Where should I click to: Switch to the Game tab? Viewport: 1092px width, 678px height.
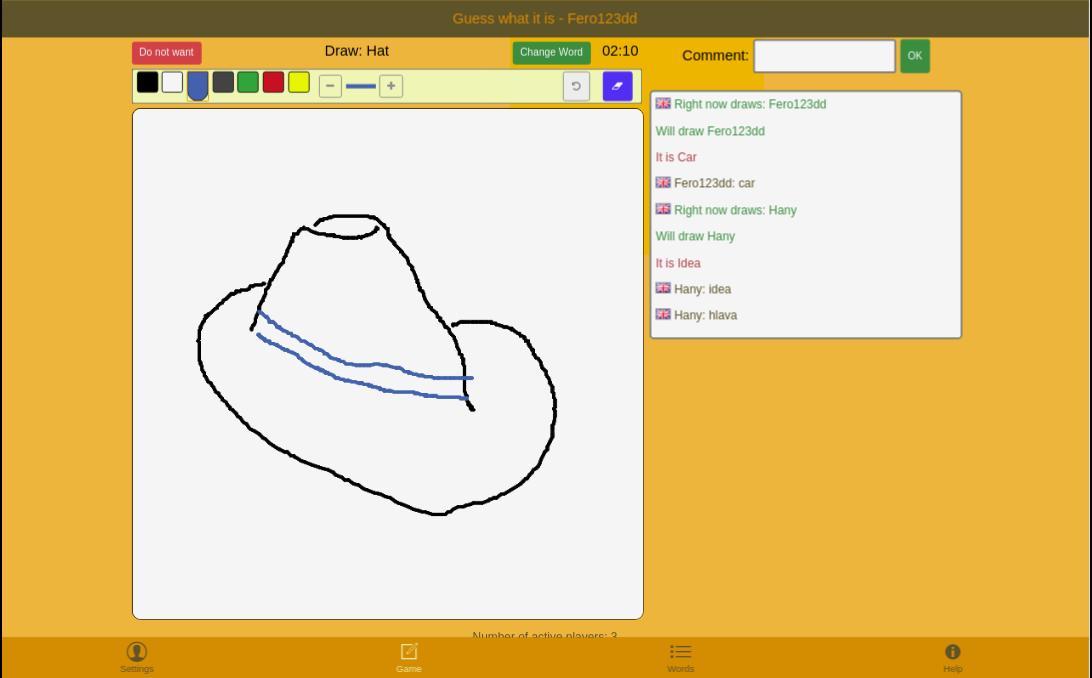point(409,657)
